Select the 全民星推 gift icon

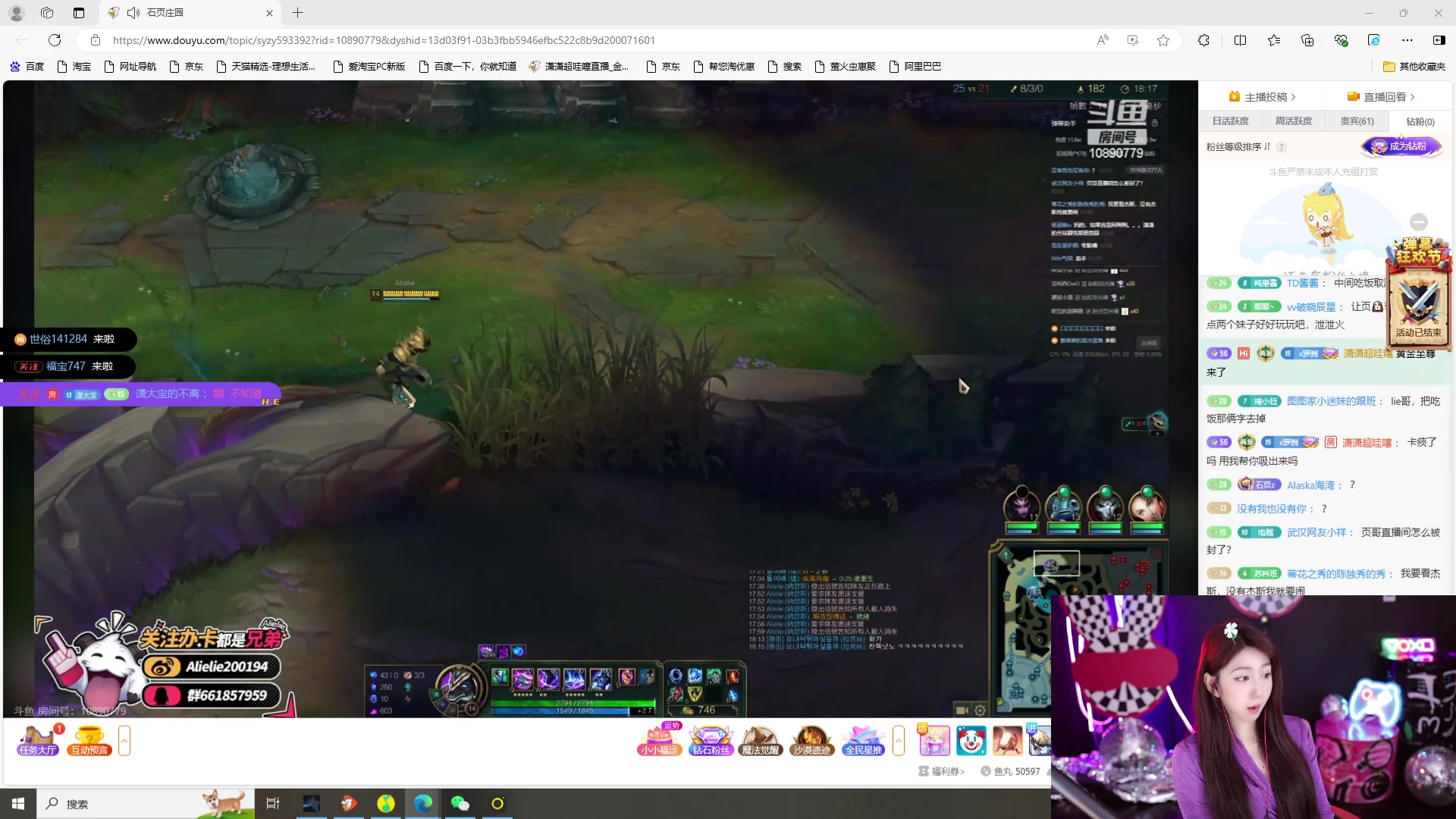(863, 740)
